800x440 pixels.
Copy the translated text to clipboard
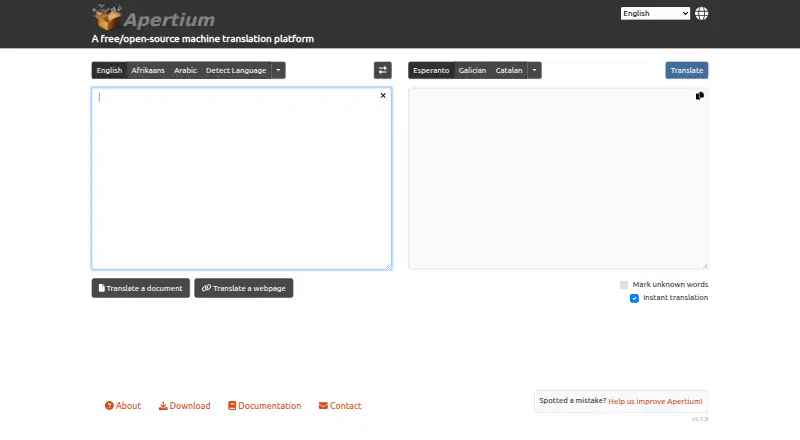[x=699, y=96]
